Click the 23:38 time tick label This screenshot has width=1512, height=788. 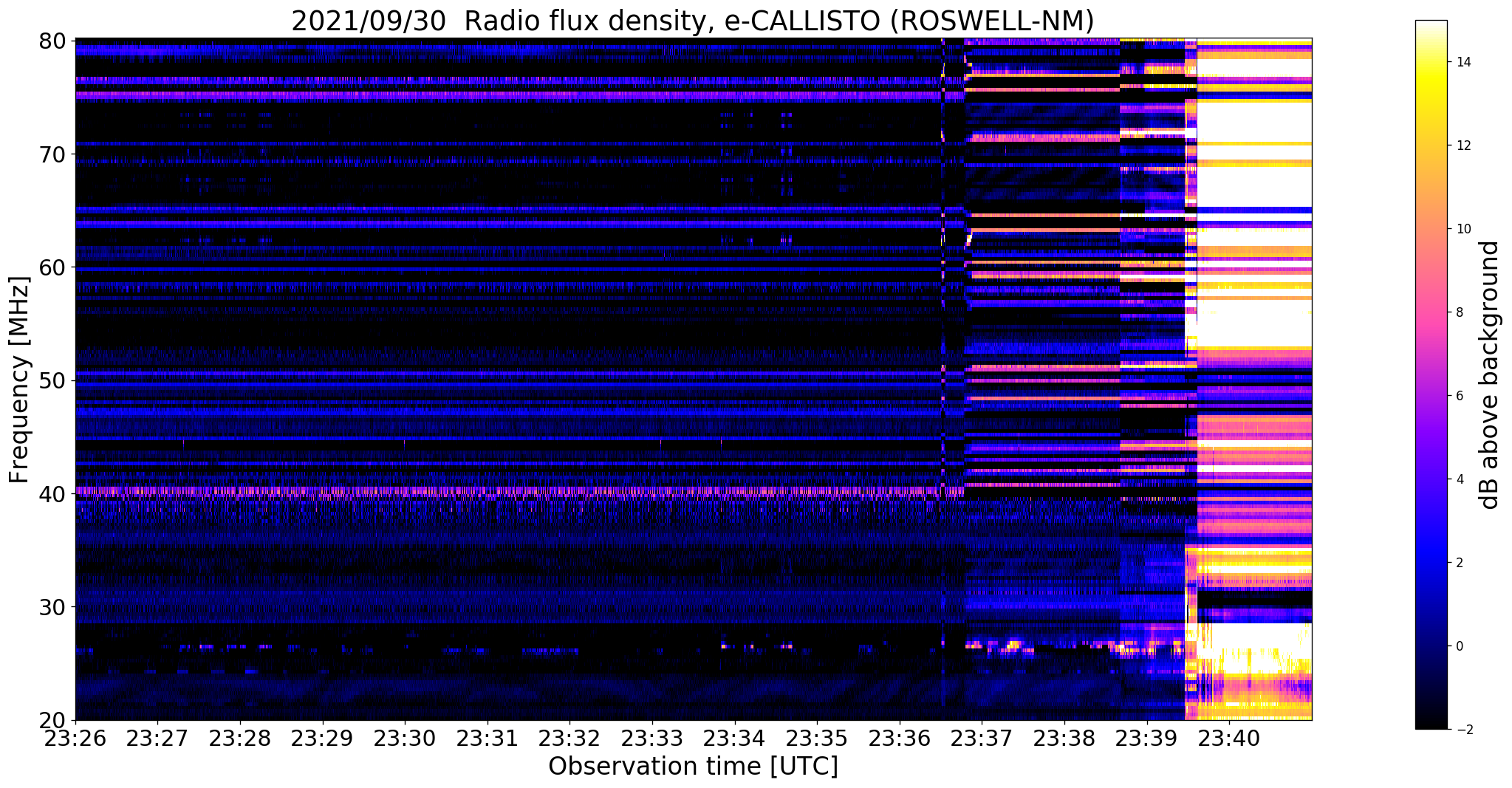[x=1064, y=739]
